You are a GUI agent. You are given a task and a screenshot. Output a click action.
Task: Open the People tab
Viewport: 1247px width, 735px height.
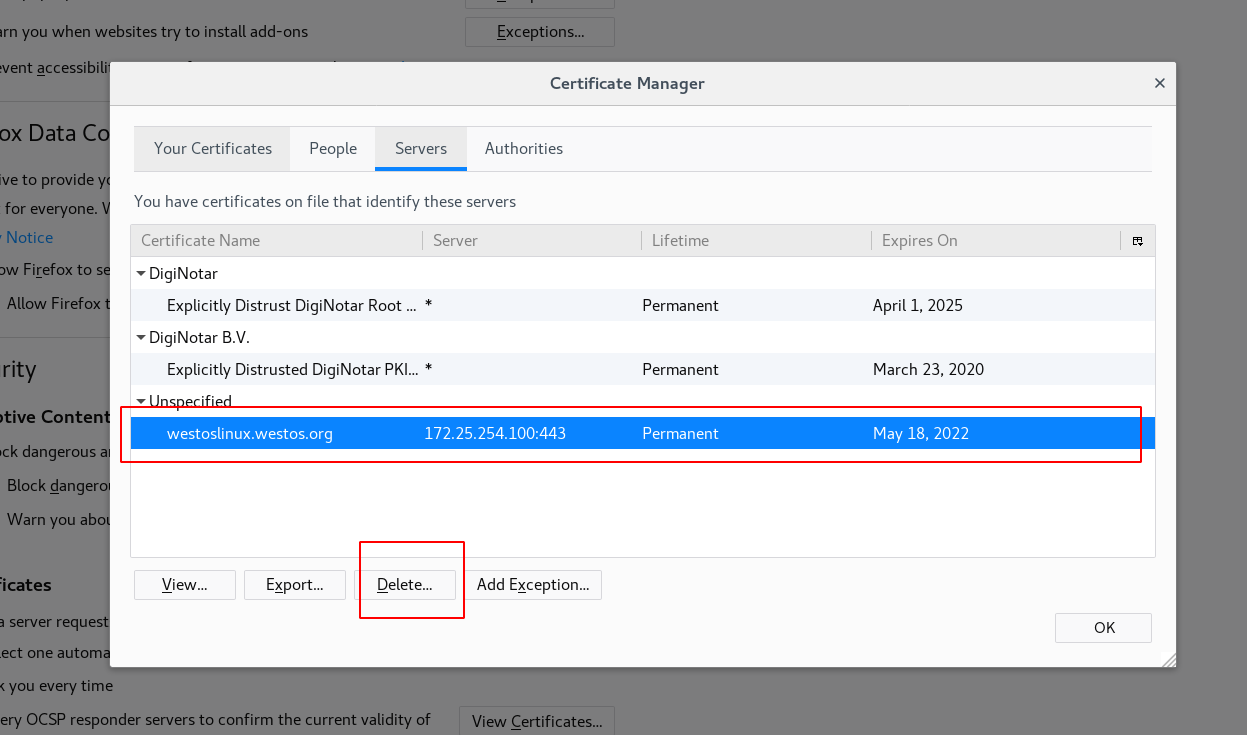333,149
